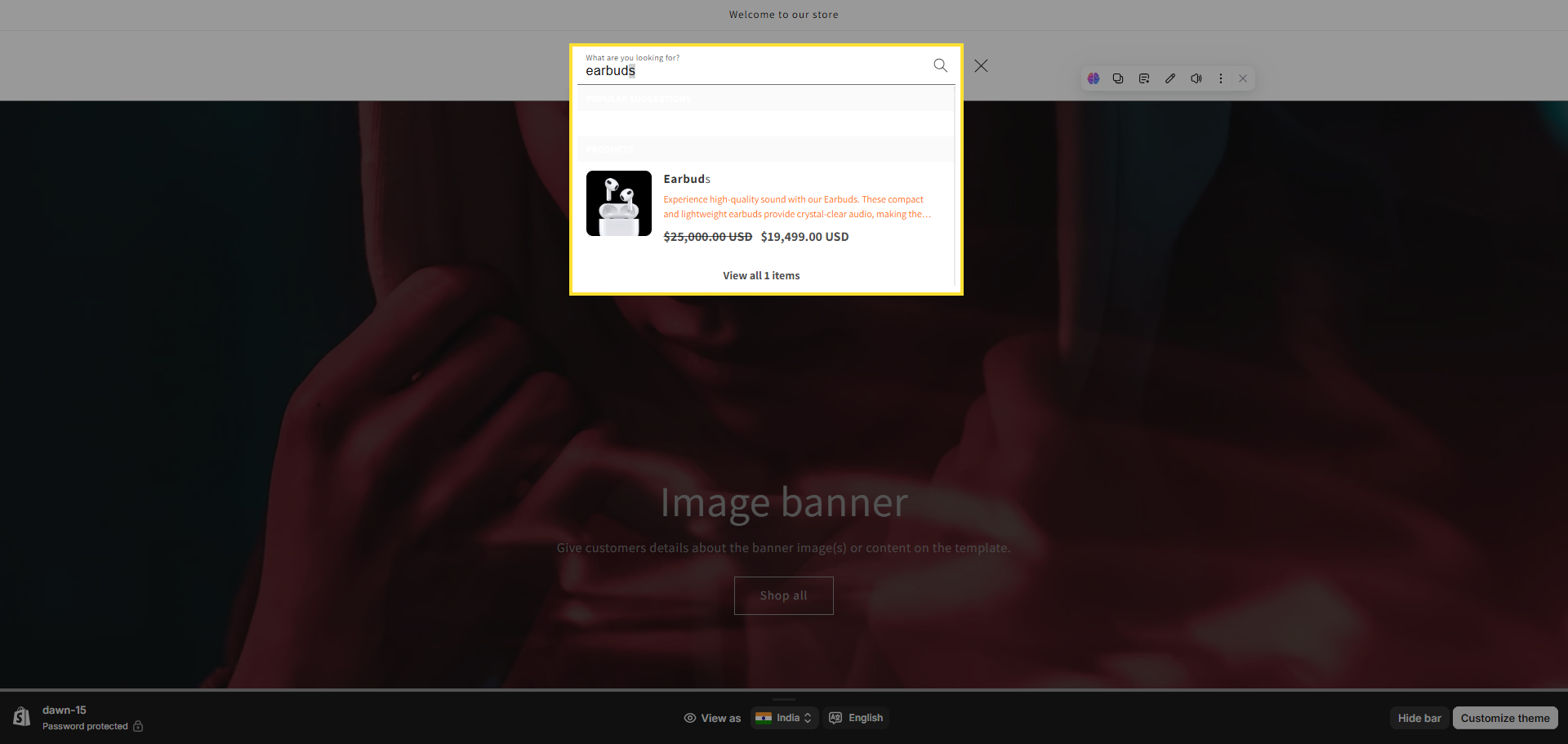Click the copy icon in floating toolbar
The height and width of the screenshot is (744, 1568).
coord(1118,78)
